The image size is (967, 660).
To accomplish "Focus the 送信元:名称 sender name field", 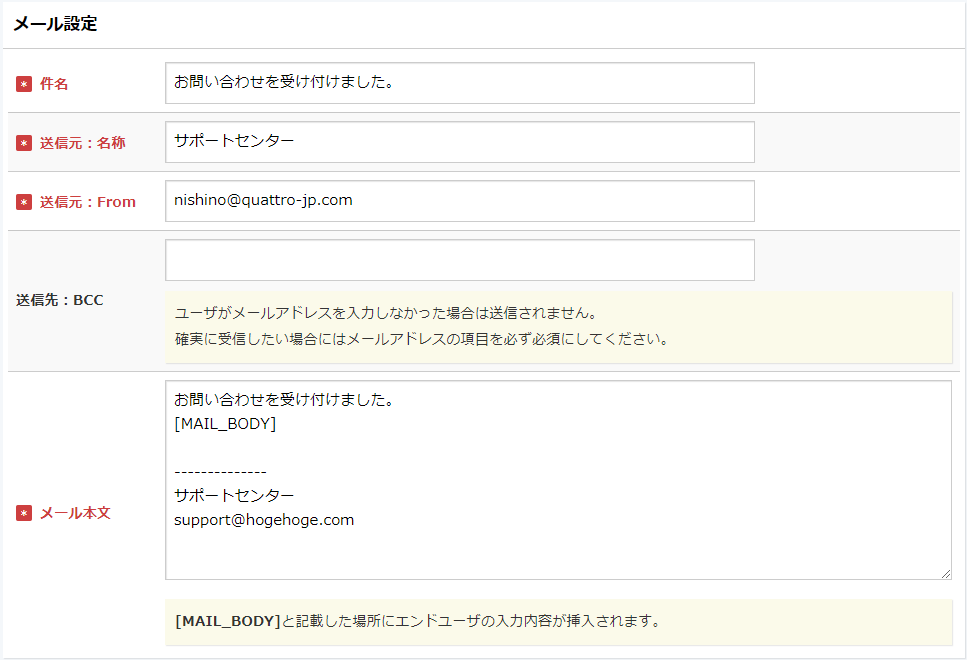I will (x=459, y=142).
